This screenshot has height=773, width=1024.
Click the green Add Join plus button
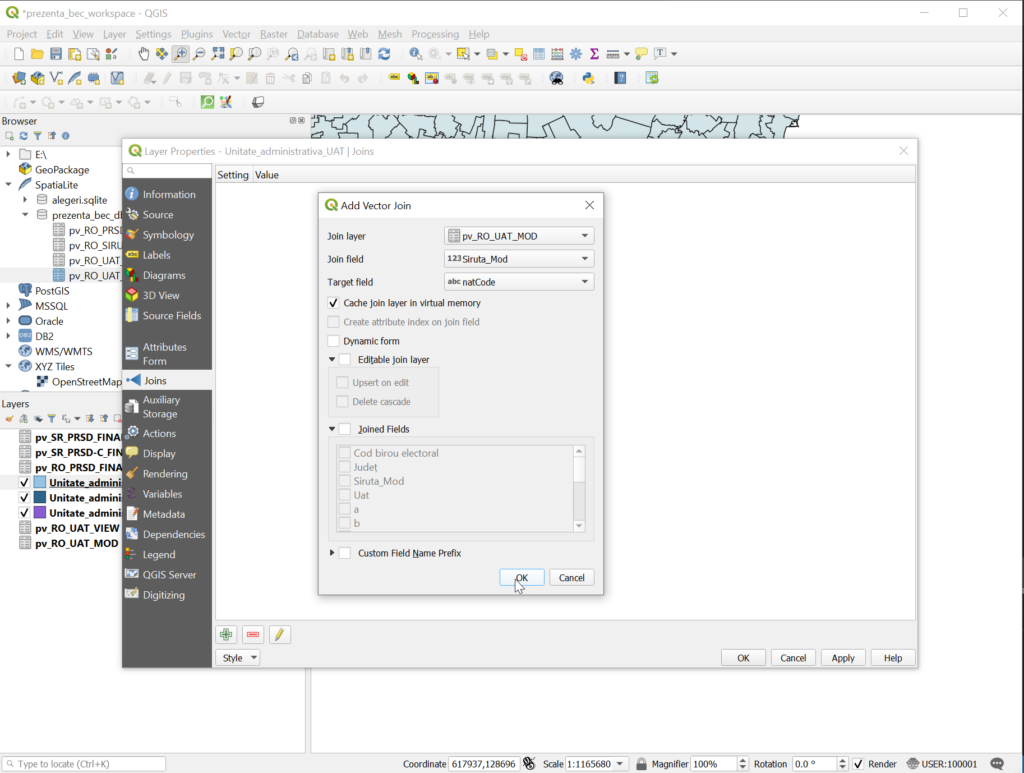pyautogui.click(x=226, y=635)
